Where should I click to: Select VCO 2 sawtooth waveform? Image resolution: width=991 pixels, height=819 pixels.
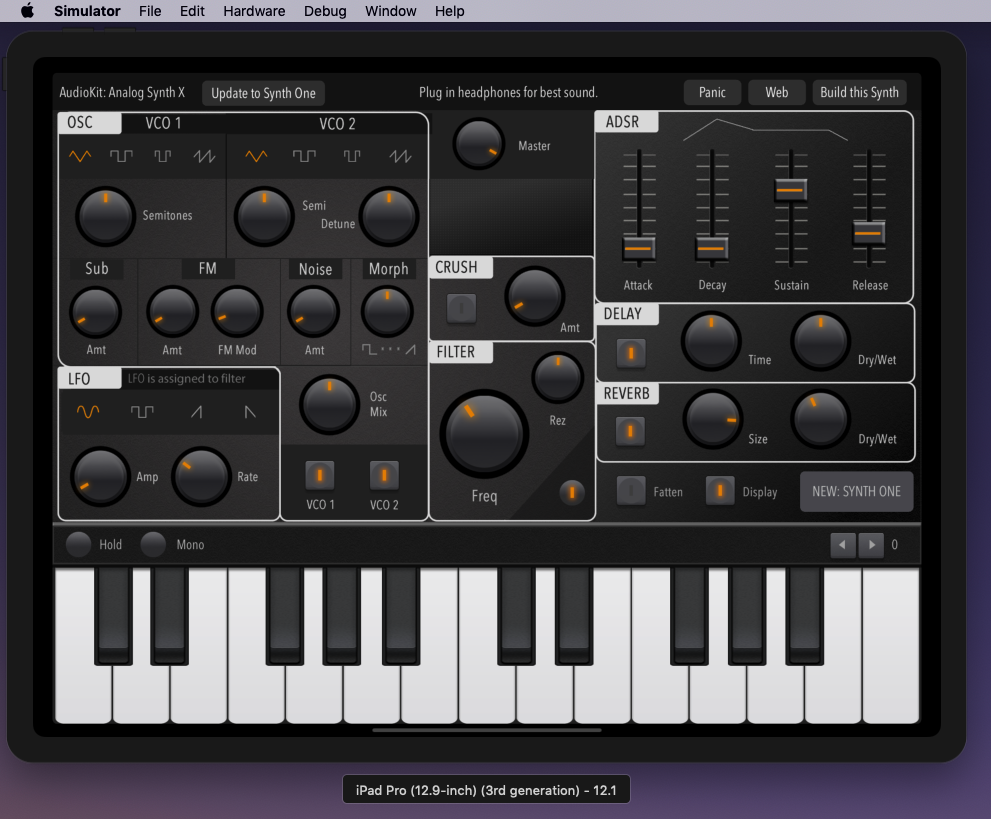[x=400, y=155]
